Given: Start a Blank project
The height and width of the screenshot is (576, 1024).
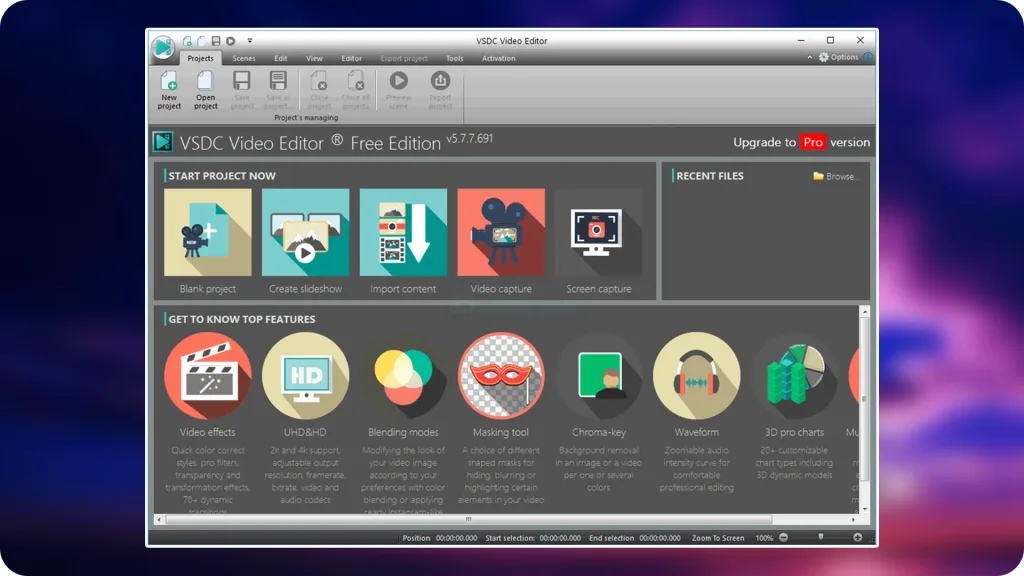Looking at the screenshot, I should click(208, 232).
